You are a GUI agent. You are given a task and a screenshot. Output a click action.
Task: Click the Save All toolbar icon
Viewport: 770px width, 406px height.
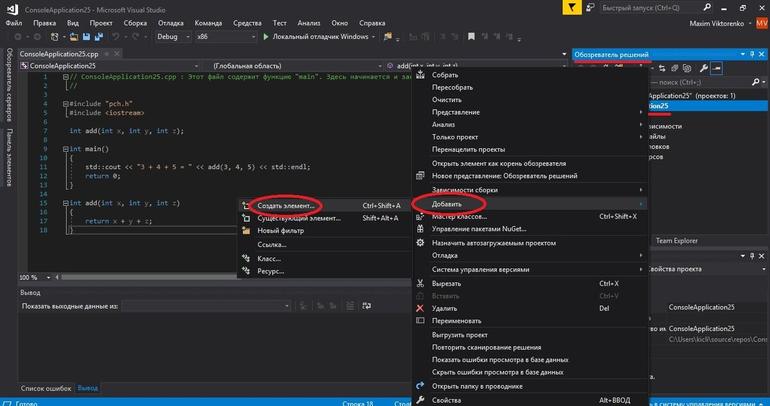point(99,37)
